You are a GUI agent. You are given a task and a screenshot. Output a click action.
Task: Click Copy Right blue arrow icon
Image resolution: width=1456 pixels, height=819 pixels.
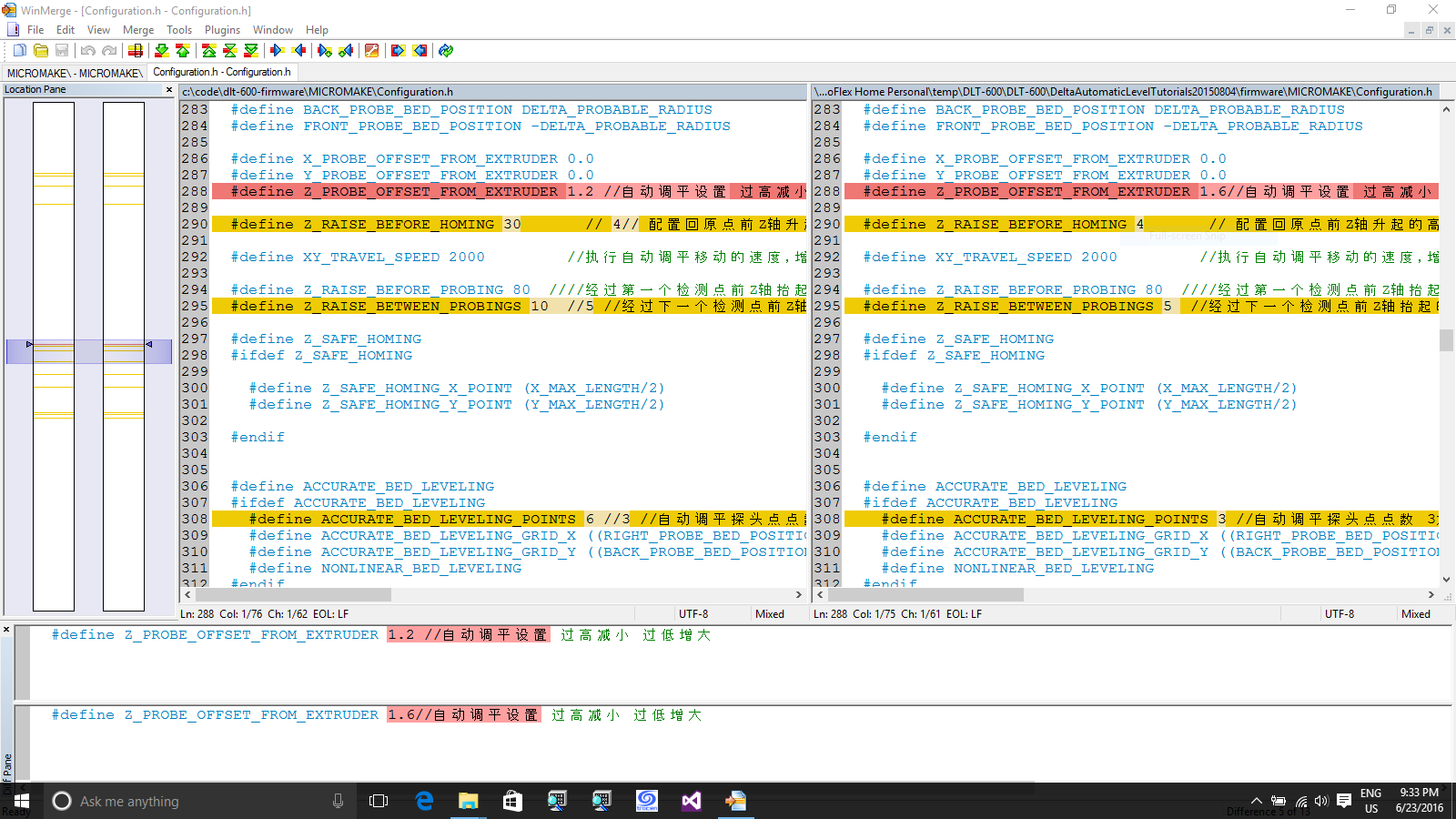click(x=278, y=51)
